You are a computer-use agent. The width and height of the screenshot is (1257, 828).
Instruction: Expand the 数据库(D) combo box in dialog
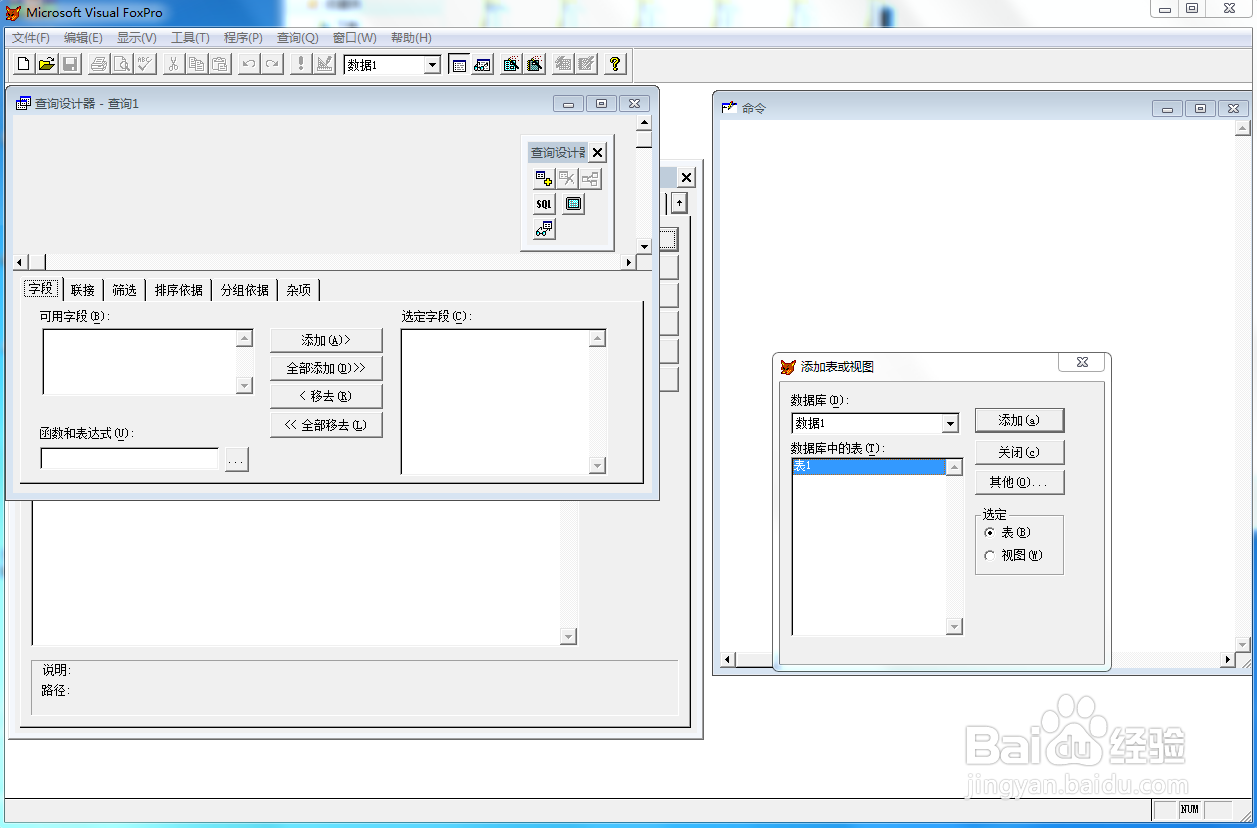950,424
